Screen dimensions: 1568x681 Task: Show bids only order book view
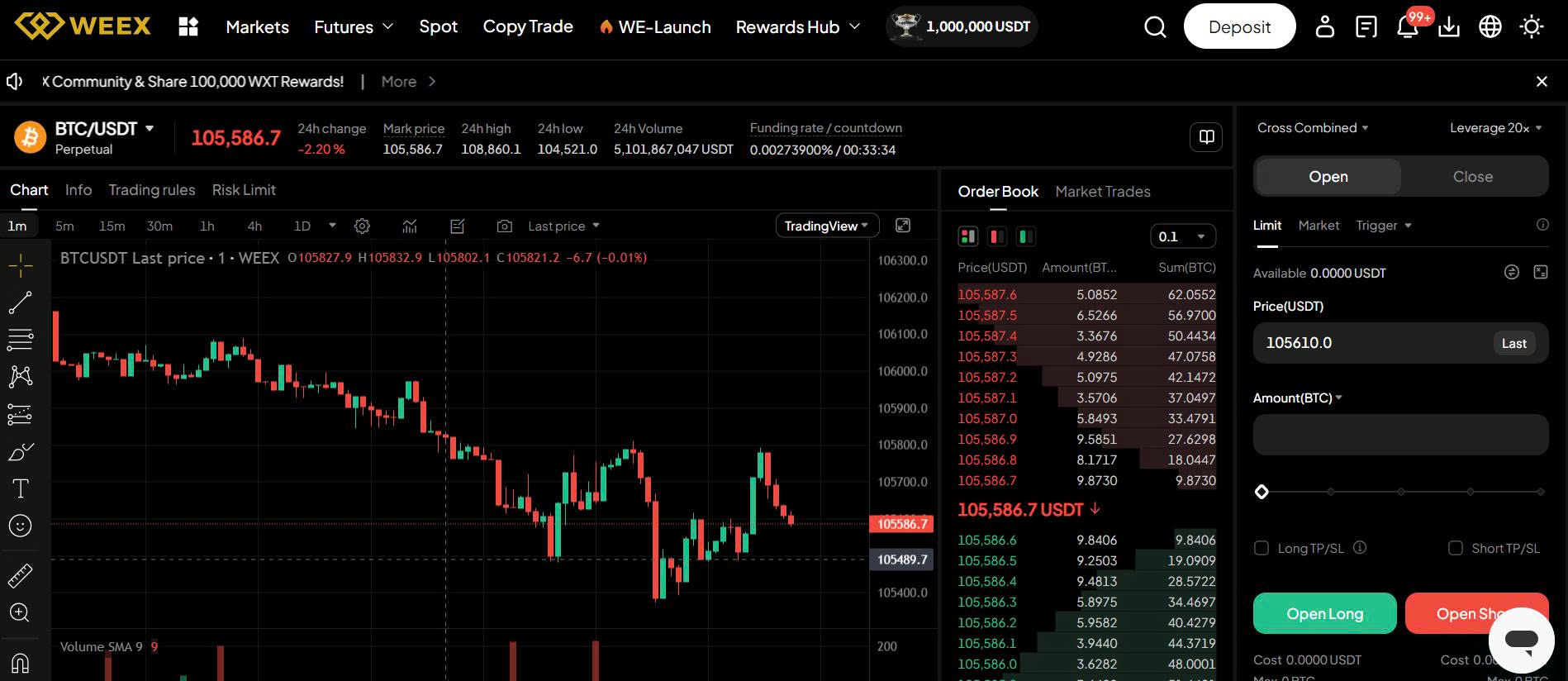tap(1026, 236)
